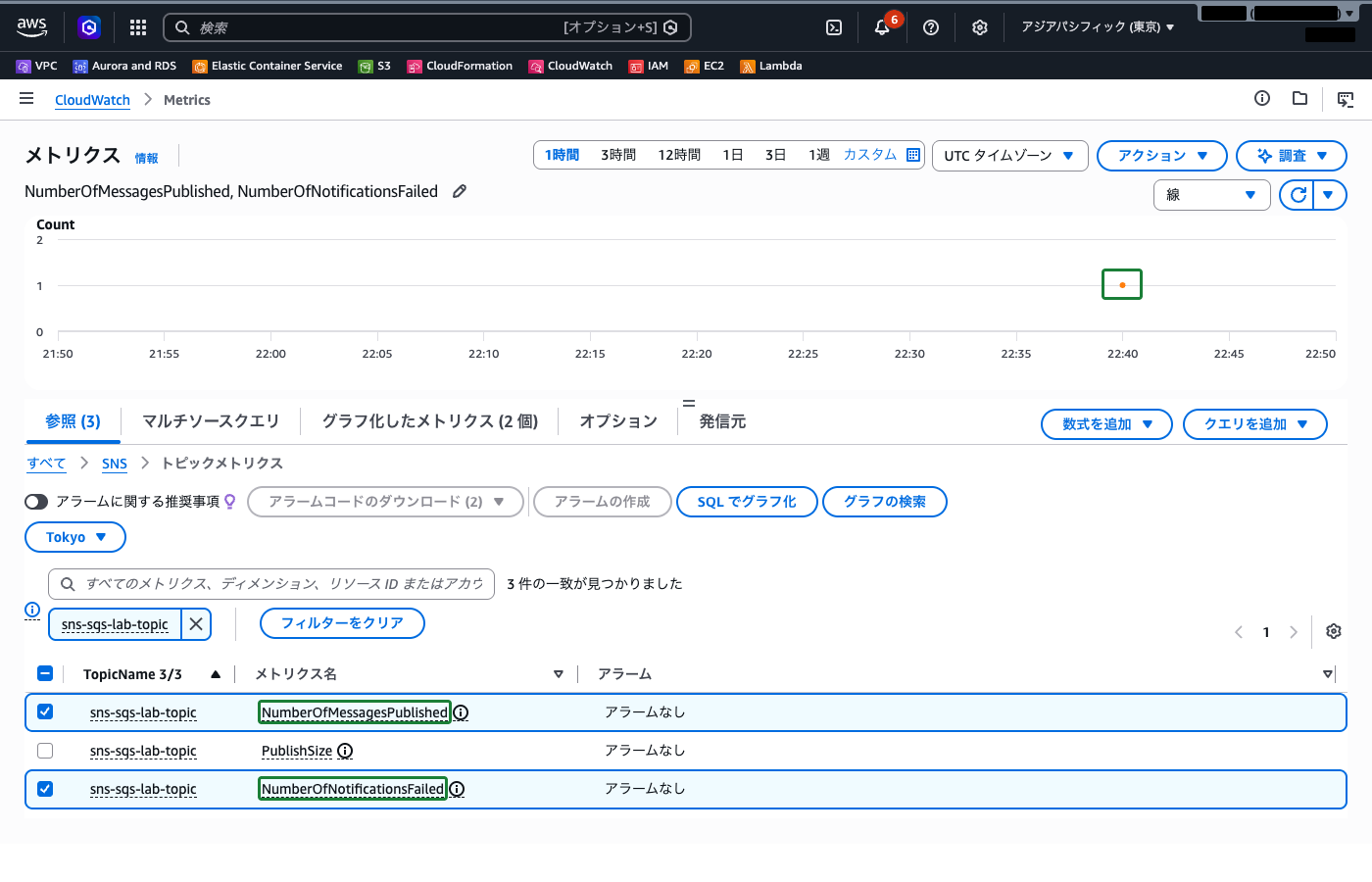The height and width of the screenshot is (882, 1372).
Task: Open the UTC timezone dropdown
Action: (x=1009, y=156)
